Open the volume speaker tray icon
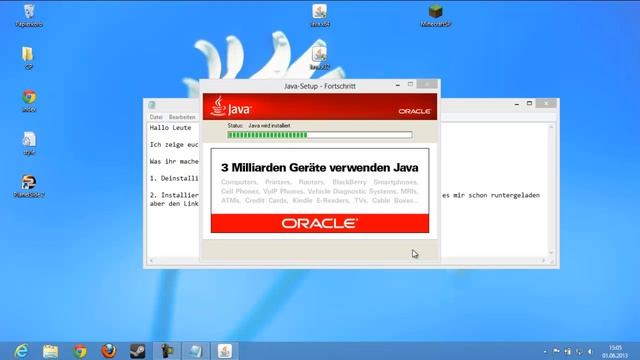Screen dimensions: 640x360 point(590,351)
